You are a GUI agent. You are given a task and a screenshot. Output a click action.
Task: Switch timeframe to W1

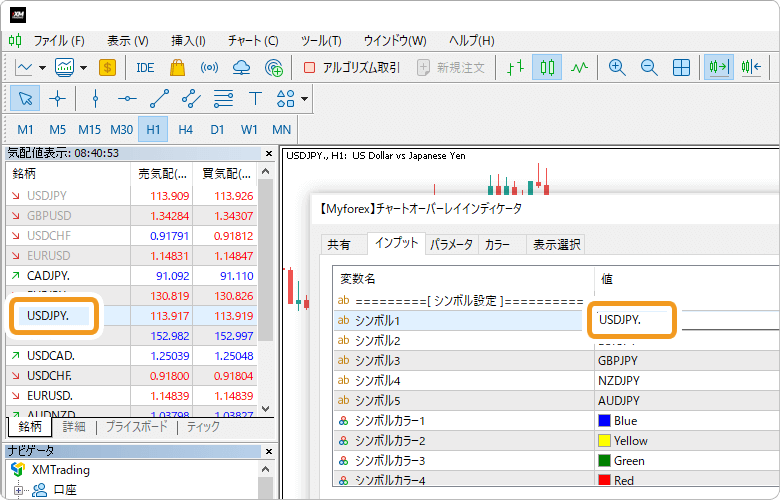(249, 130)
